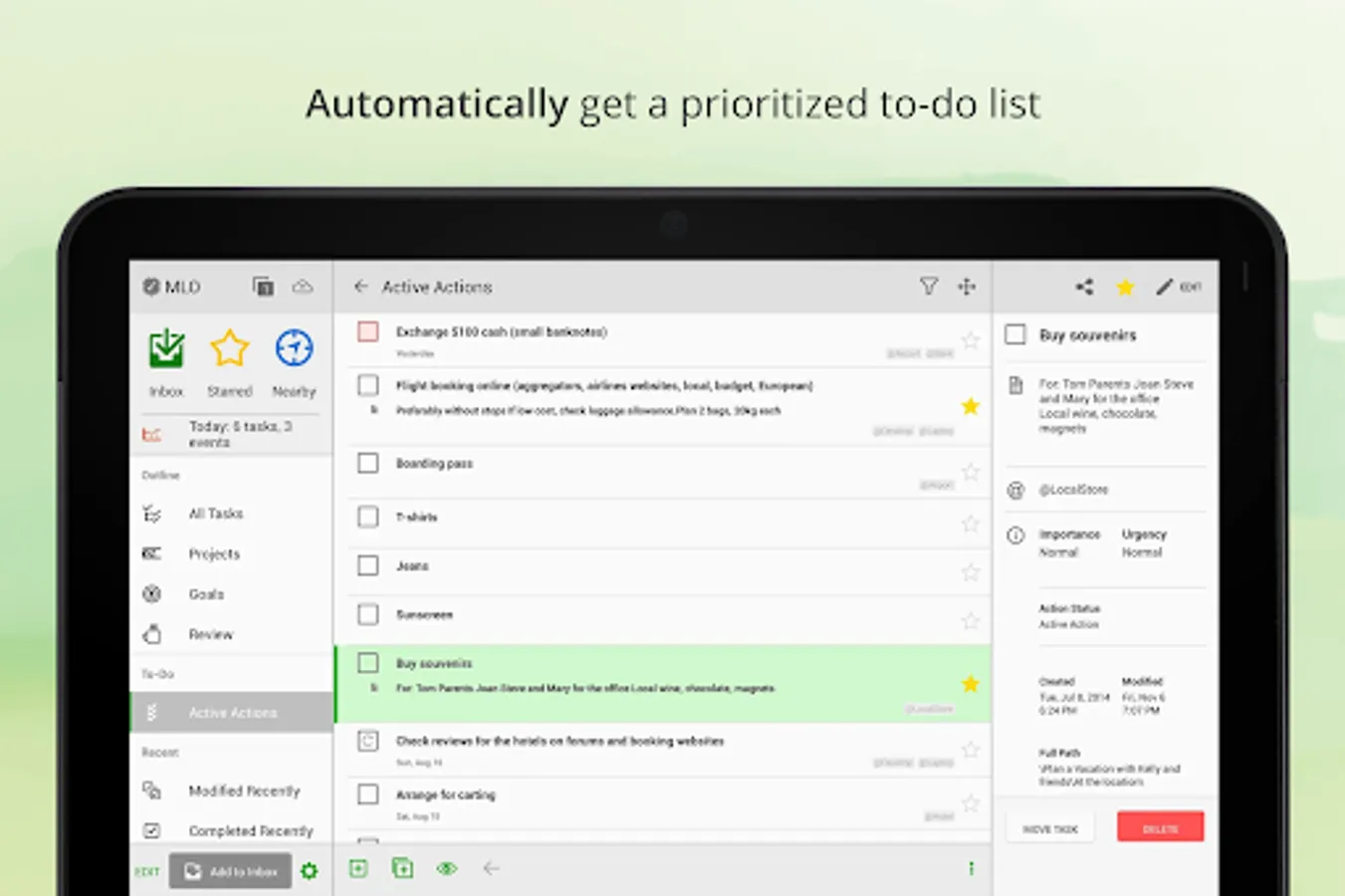Viewport: 1345px width, 896px height.
Task: Tick the Jeans checkbox
Action: (x=368, y=565)
